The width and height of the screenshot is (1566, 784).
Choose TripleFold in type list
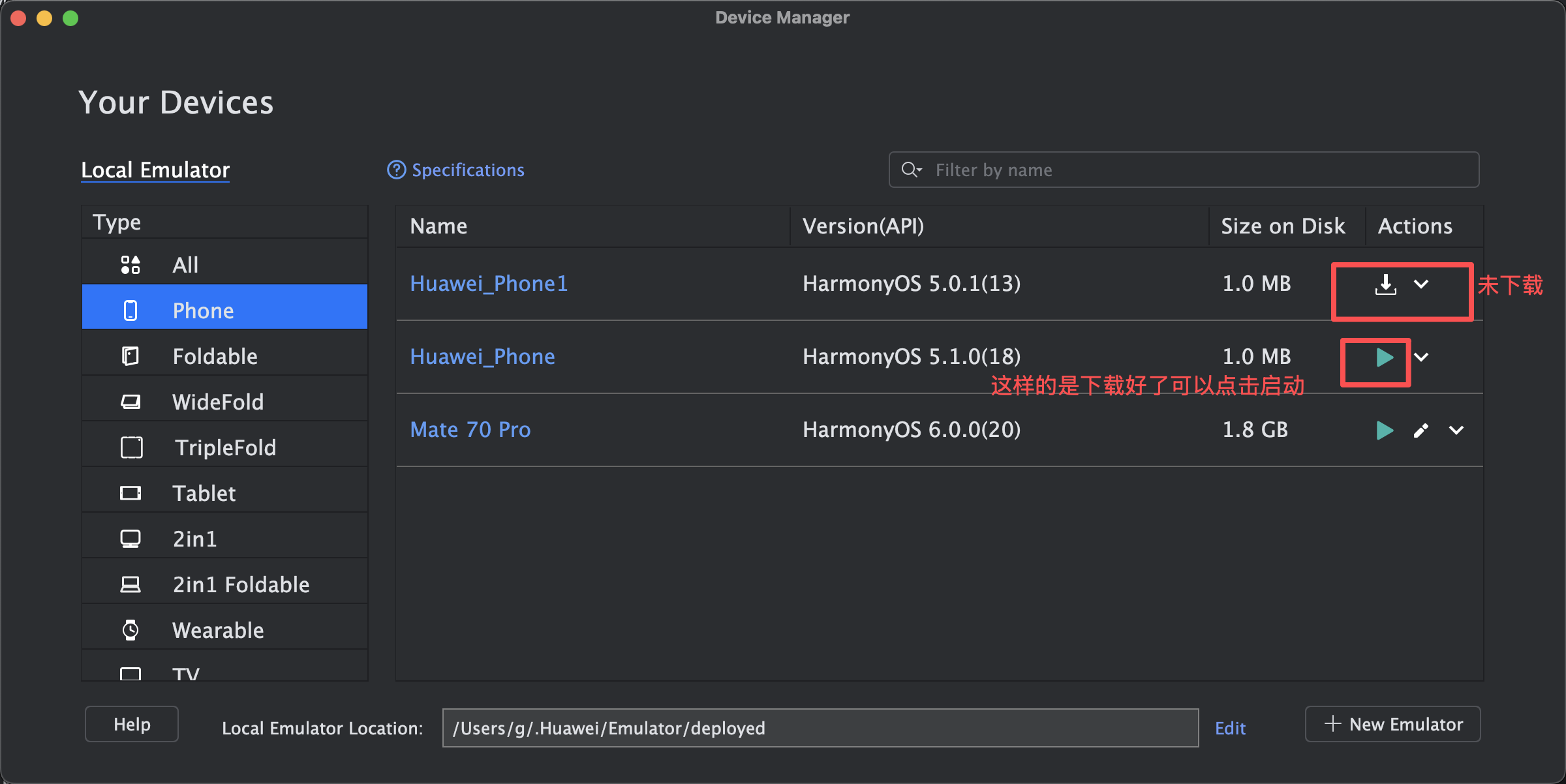pos(224,447)
